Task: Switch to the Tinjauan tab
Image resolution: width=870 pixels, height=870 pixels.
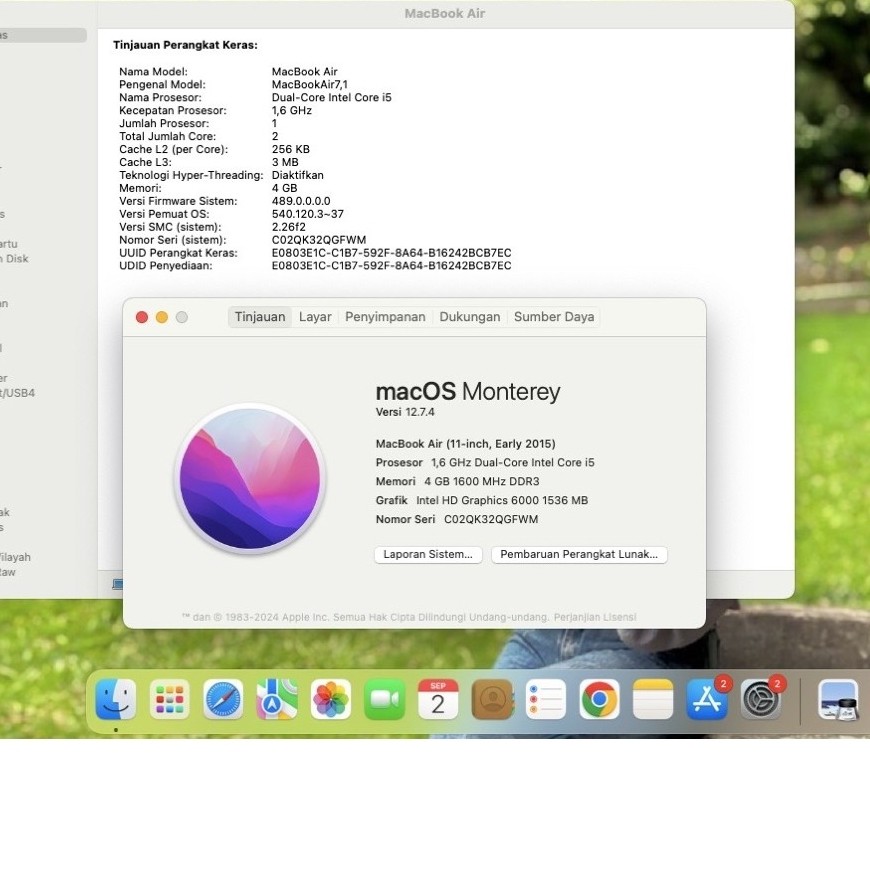Action: [260, 317]
